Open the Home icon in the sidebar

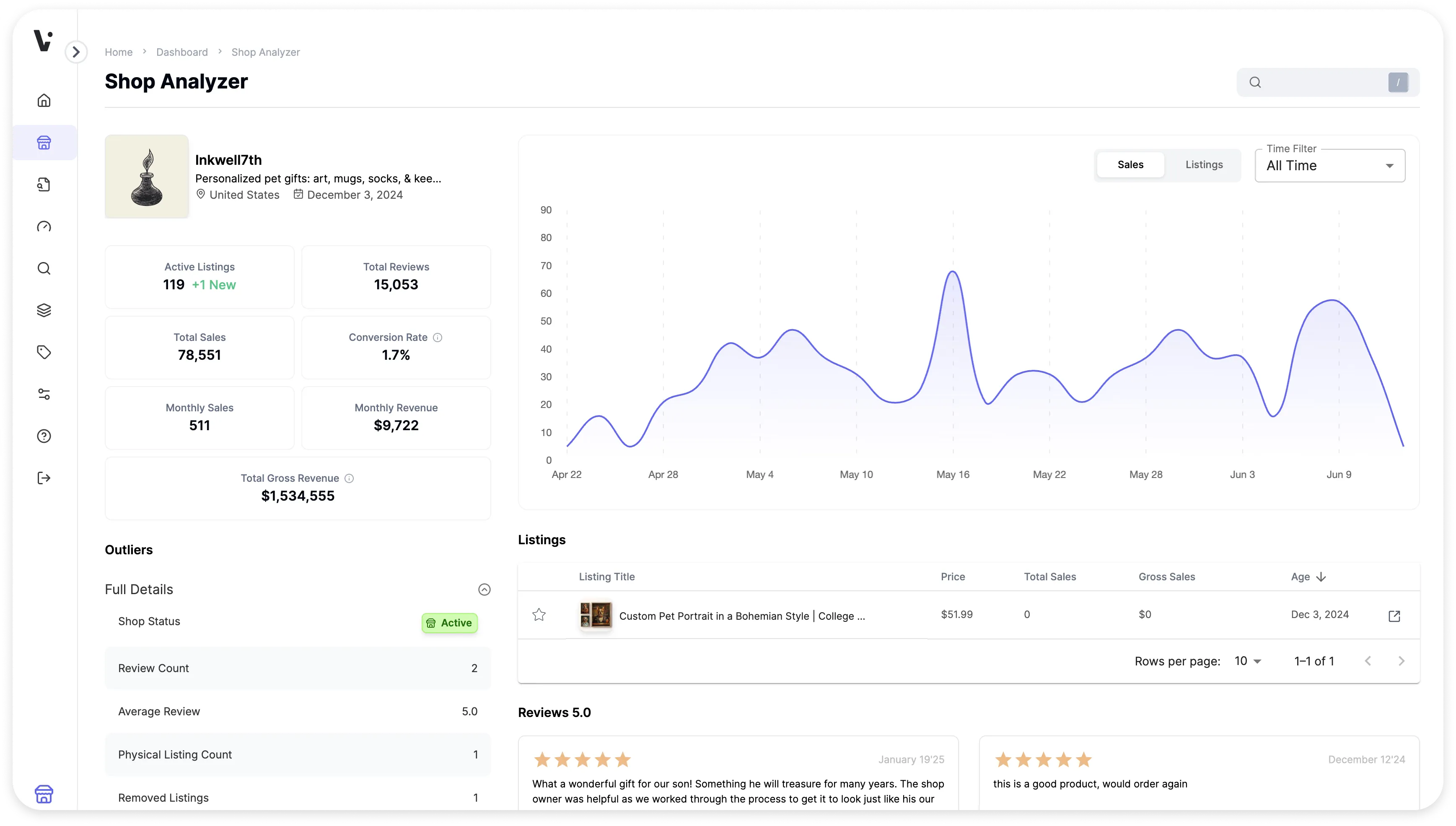(44, 100)
